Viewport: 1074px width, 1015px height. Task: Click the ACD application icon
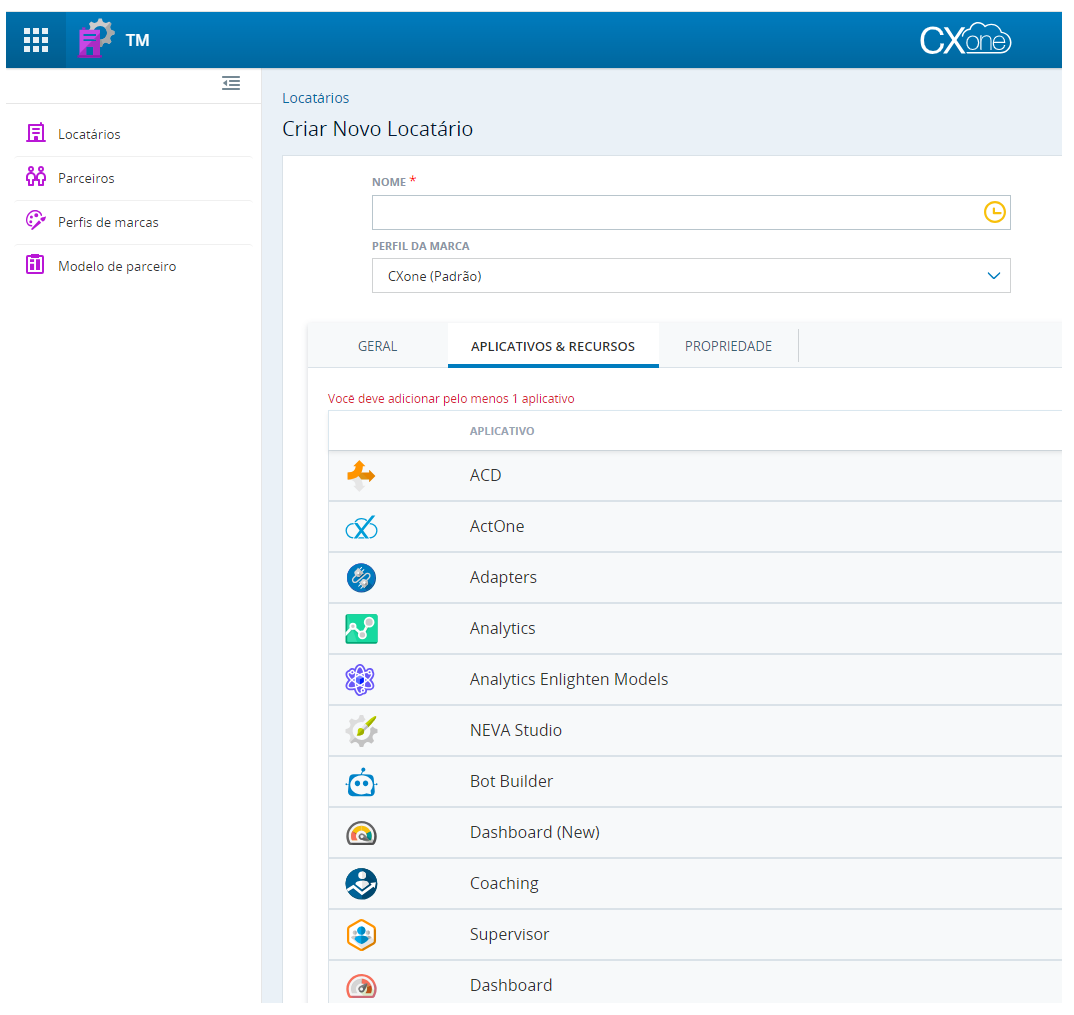tap(361, 475)
